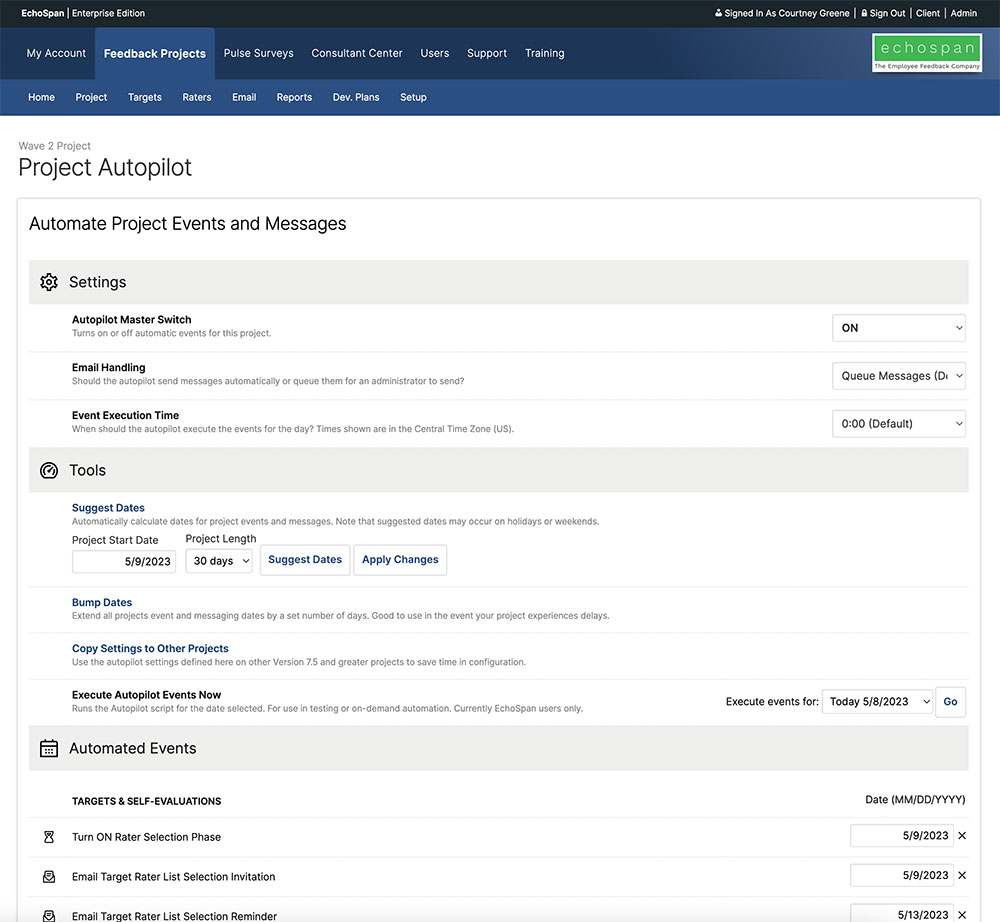Click the Sign Out link

[x=888, y=13]
